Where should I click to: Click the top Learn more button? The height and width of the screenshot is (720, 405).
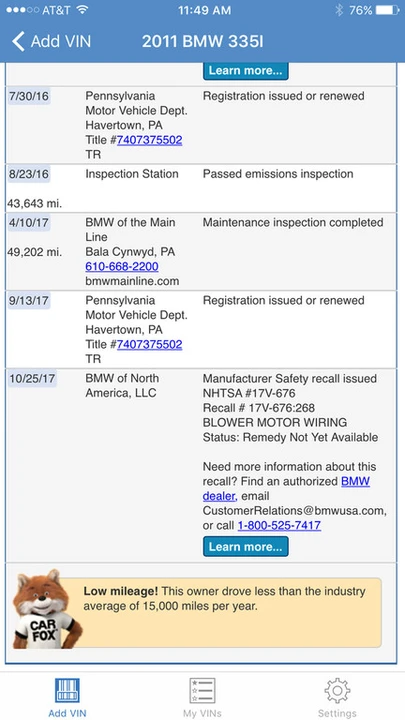point(246,71)
